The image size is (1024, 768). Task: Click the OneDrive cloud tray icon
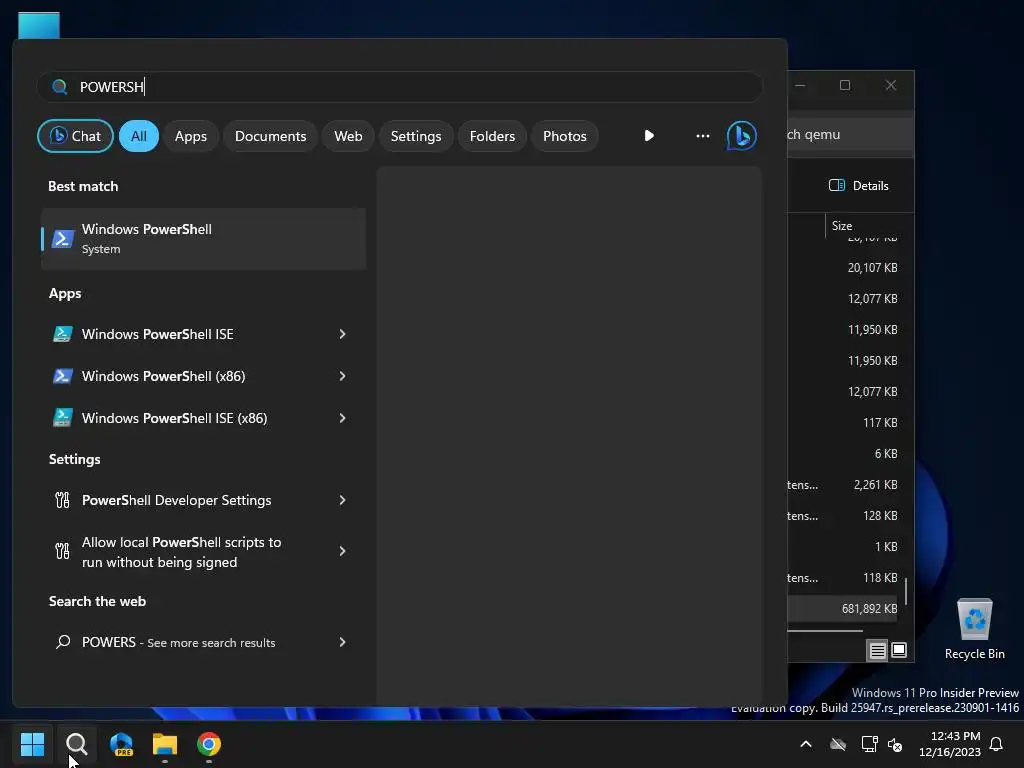pyautogui.click(x=838, y=744)
